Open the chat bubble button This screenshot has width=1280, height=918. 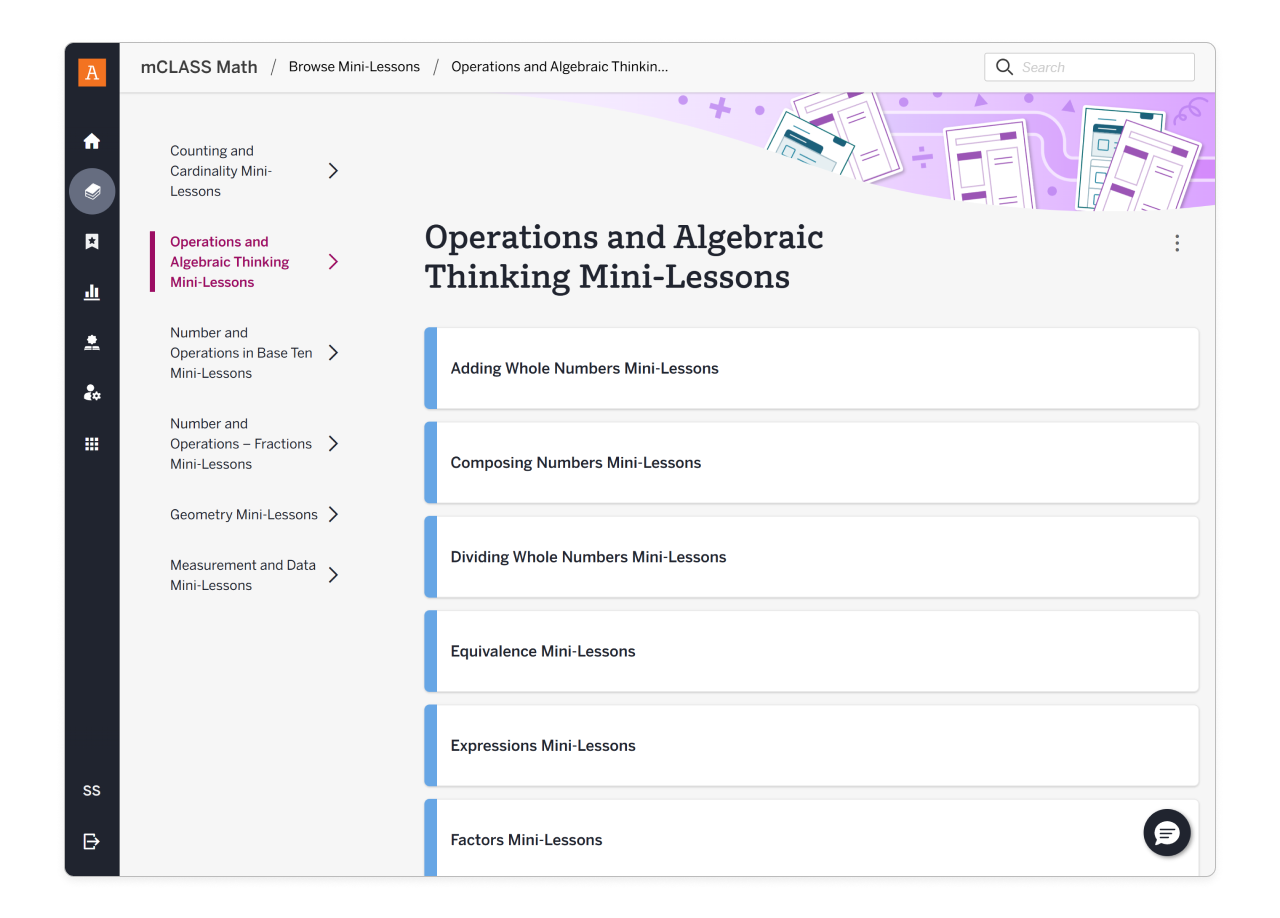point(1166,832)
